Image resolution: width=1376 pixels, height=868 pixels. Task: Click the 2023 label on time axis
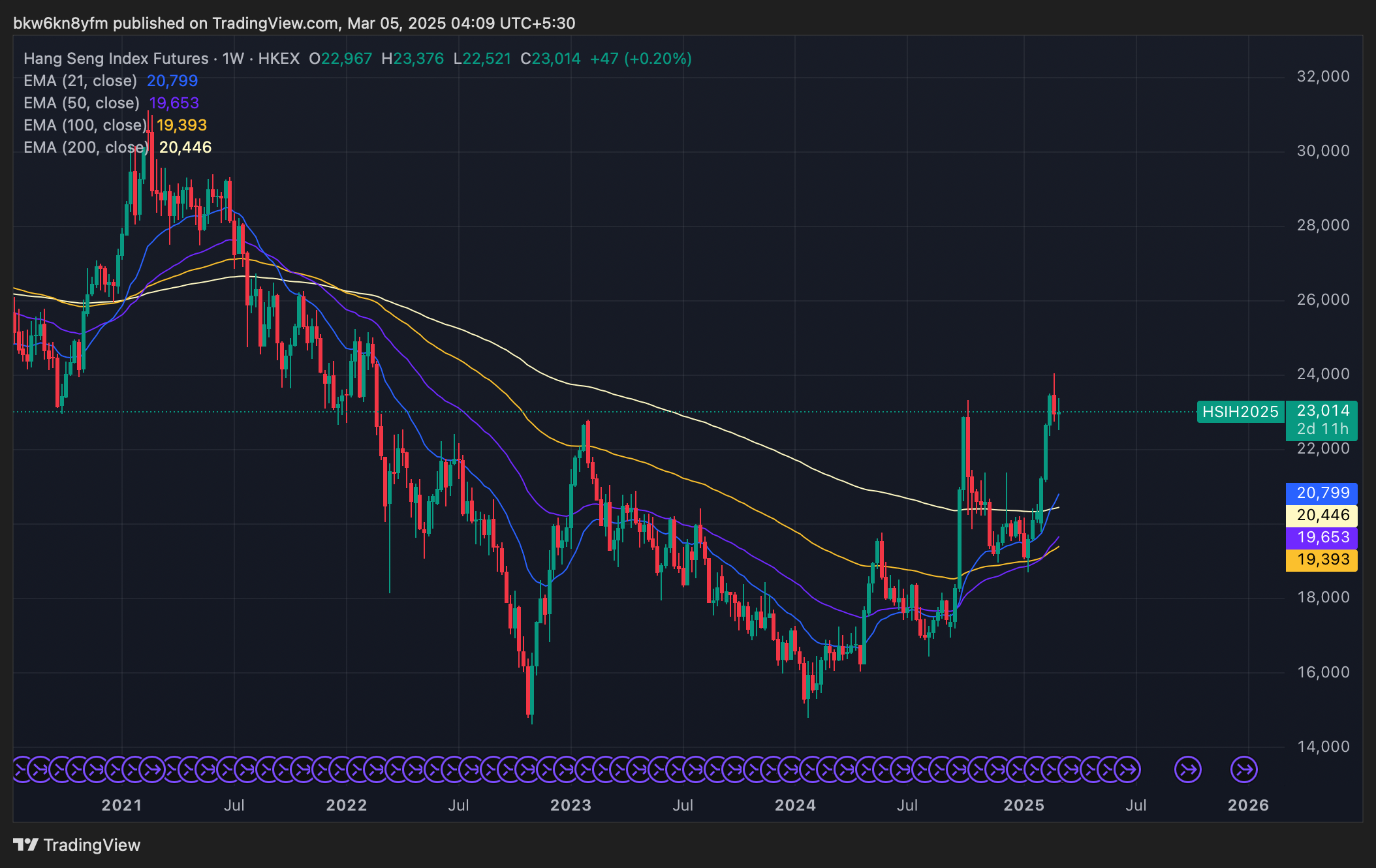tap(571, 805)
